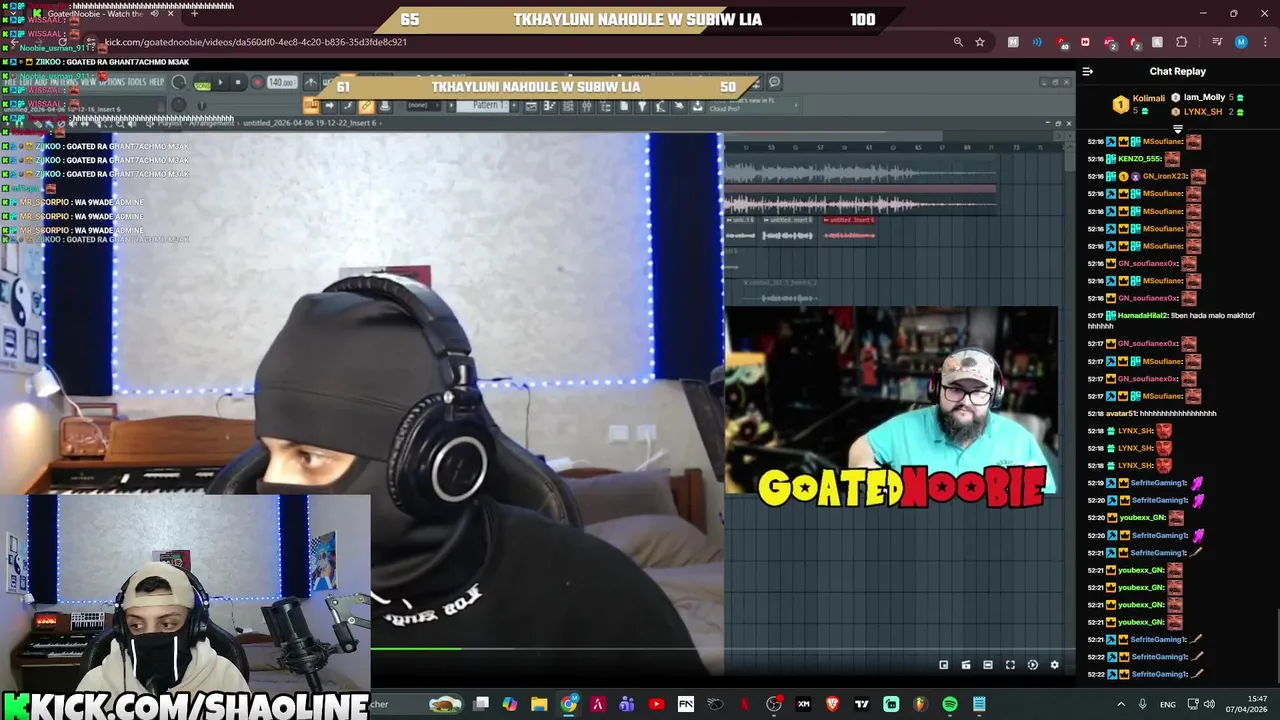The width and height of the screenshot is (1280, 720).
Task: Open YouTube app on the taskbar
Action: 656,704
